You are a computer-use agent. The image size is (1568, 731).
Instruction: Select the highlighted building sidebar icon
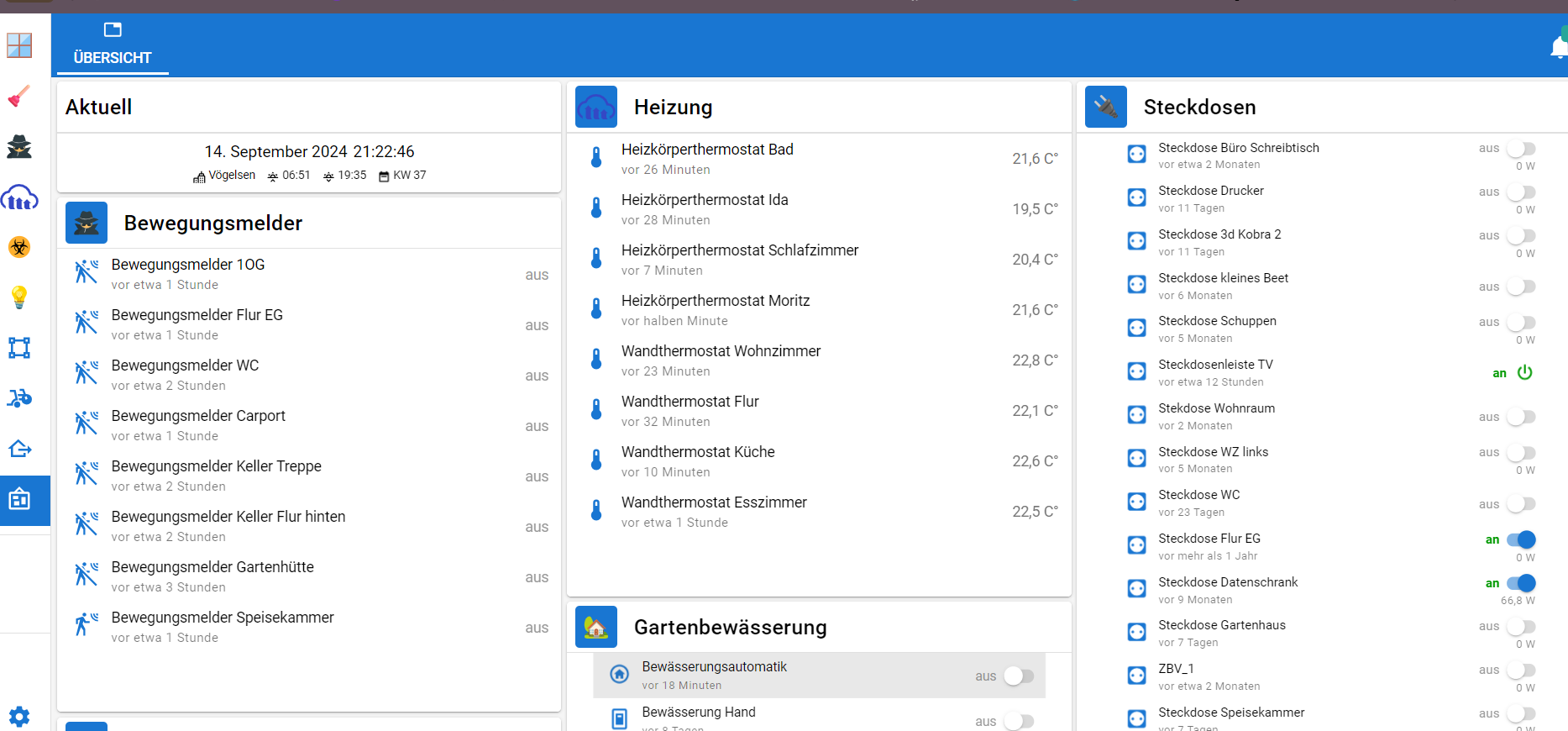tap(19, 500)
